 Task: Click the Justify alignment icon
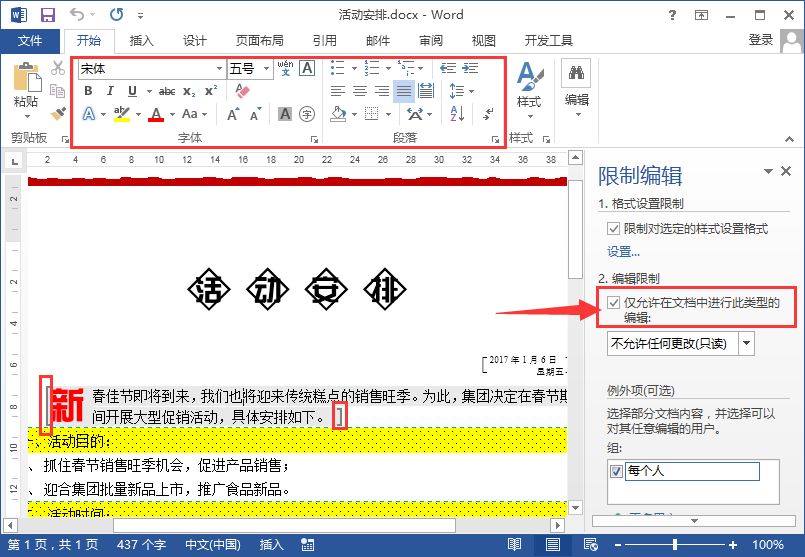[x=404, y=91]
